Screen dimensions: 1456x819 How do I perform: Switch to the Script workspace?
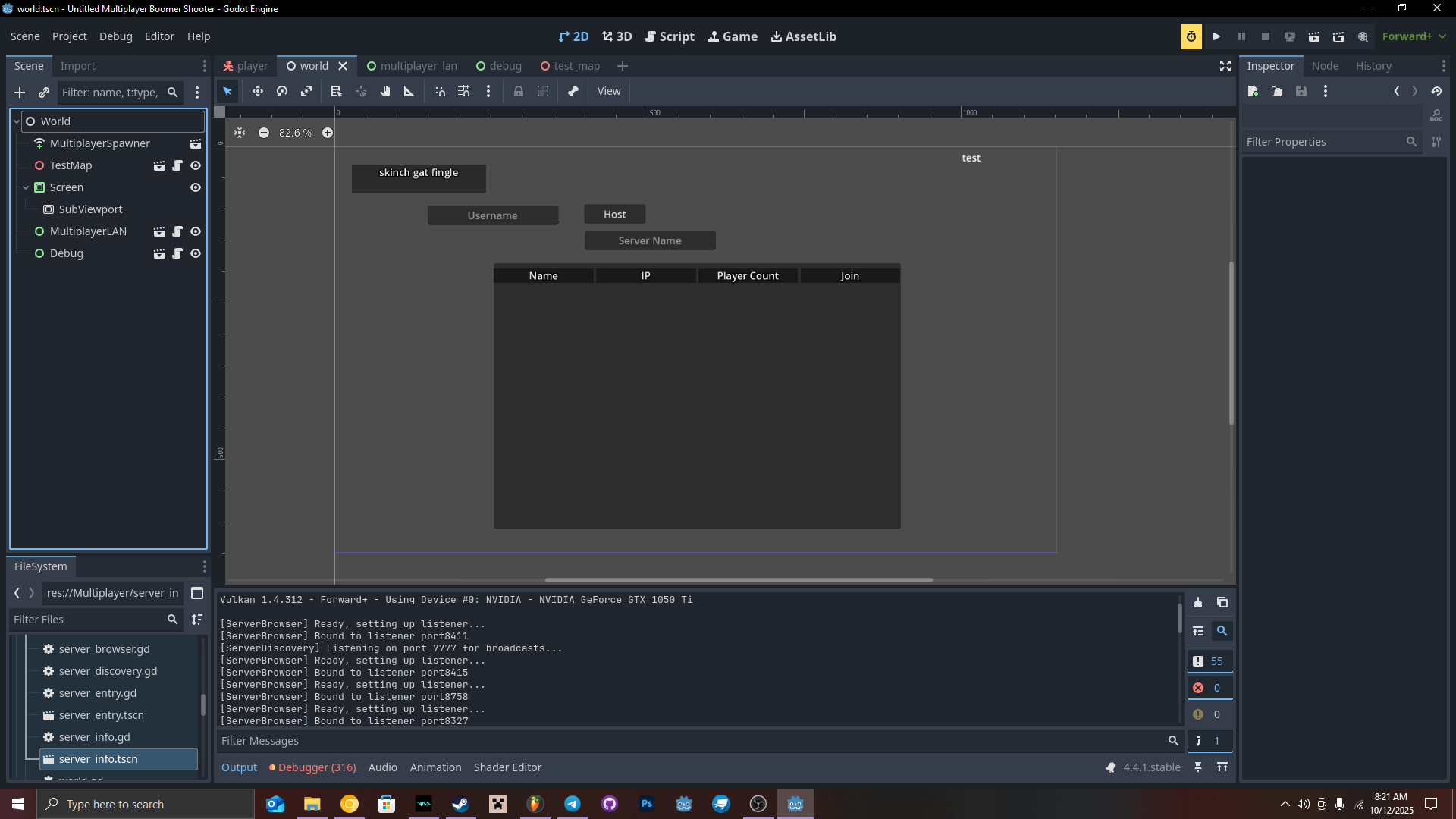[670, 36]
